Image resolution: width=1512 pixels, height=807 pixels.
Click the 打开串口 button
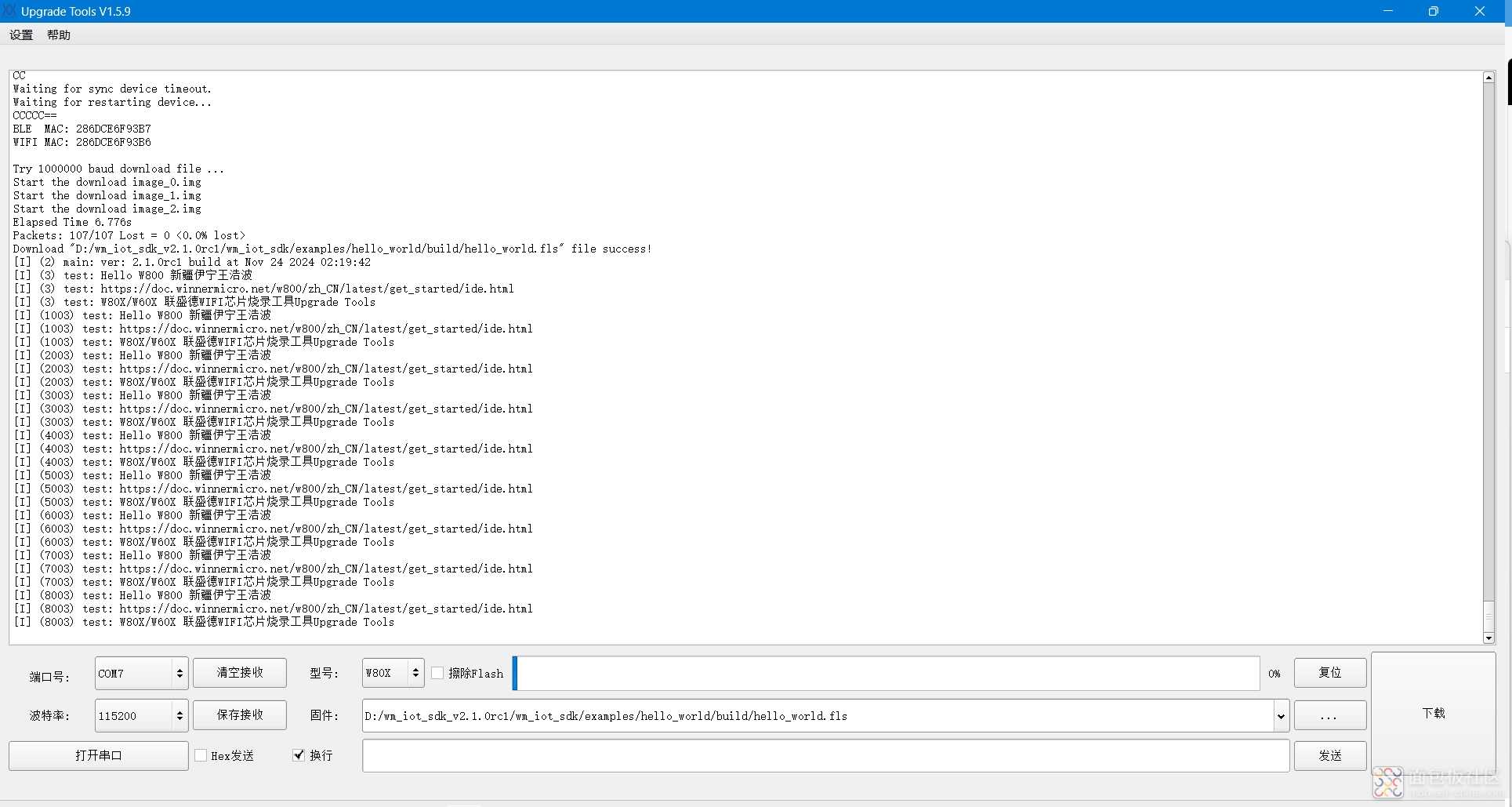(x=99, y=755)
